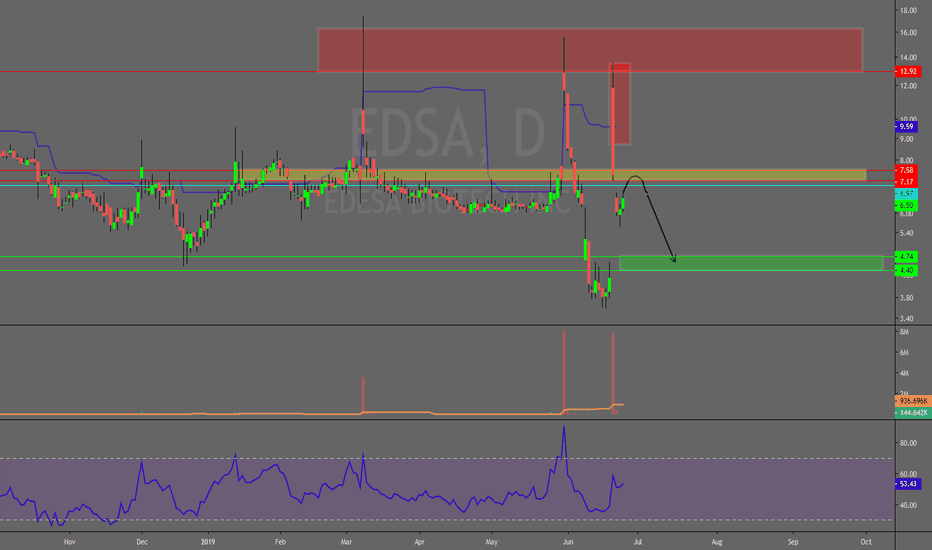Click the 18.00 price scale value
Viewport: 932px width, 550px height.
[908, 11]
